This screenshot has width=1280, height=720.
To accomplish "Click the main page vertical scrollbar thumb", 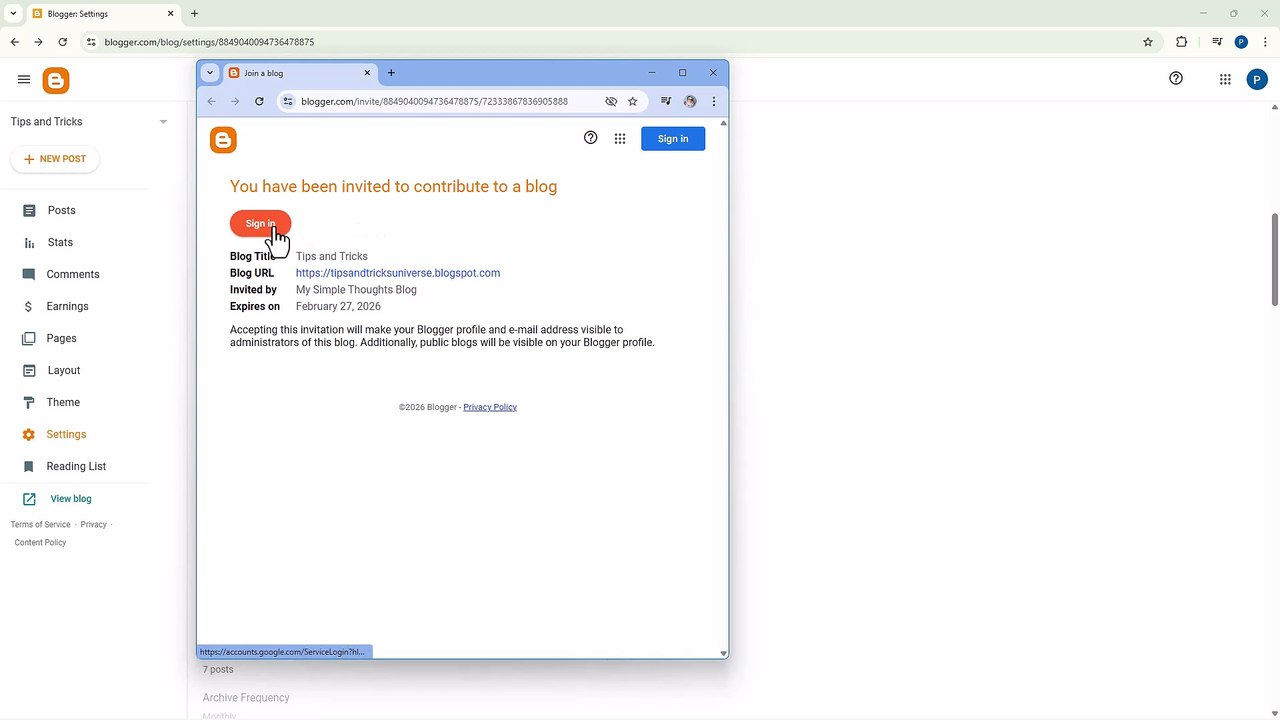I will [x=1274, y=259].
